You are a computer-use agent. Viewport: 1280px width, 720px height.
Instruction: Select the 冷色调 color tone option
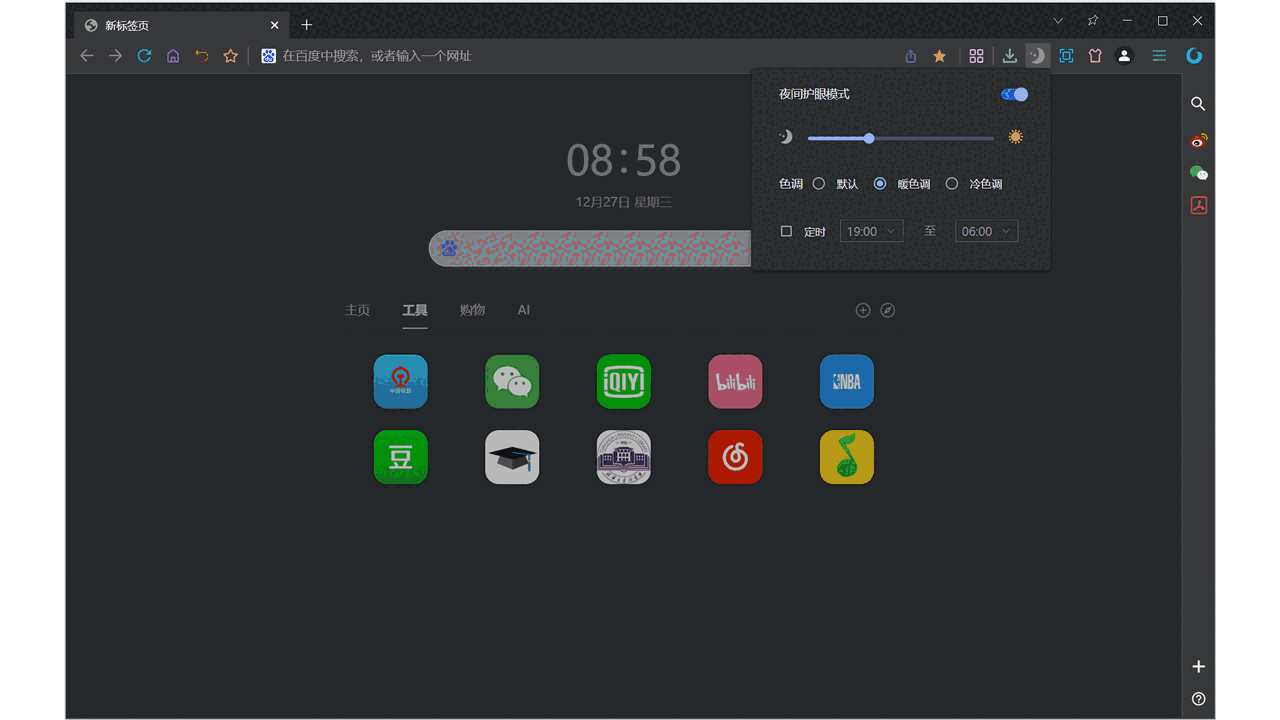point(951,183)
